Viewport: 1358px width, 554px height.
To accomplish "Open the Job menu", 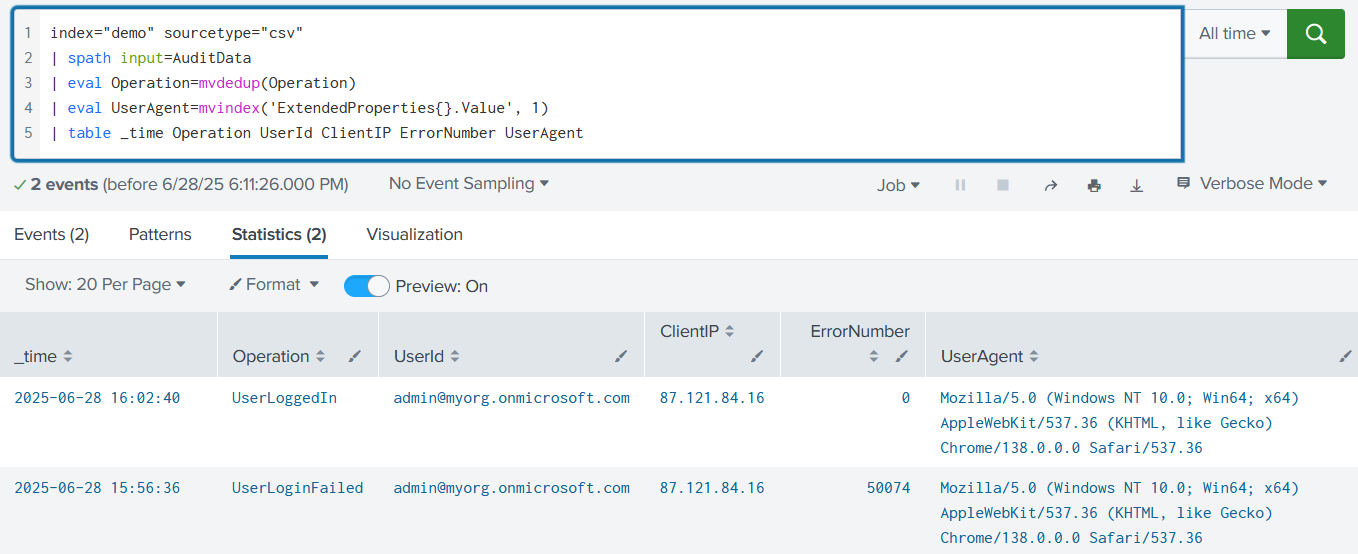I will (898, 185).
